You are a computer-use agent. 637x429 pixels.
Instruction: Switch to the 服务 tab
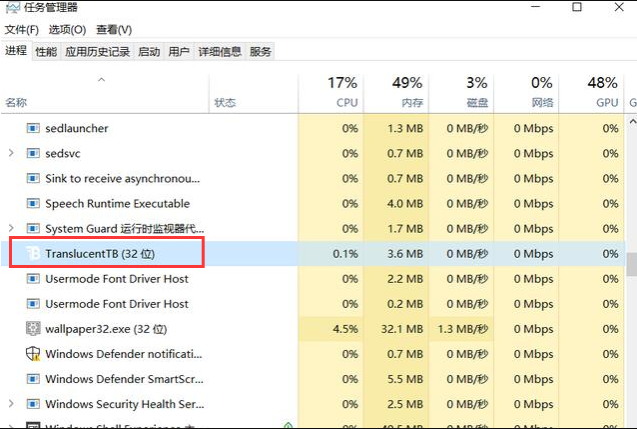tap(260, 52)
